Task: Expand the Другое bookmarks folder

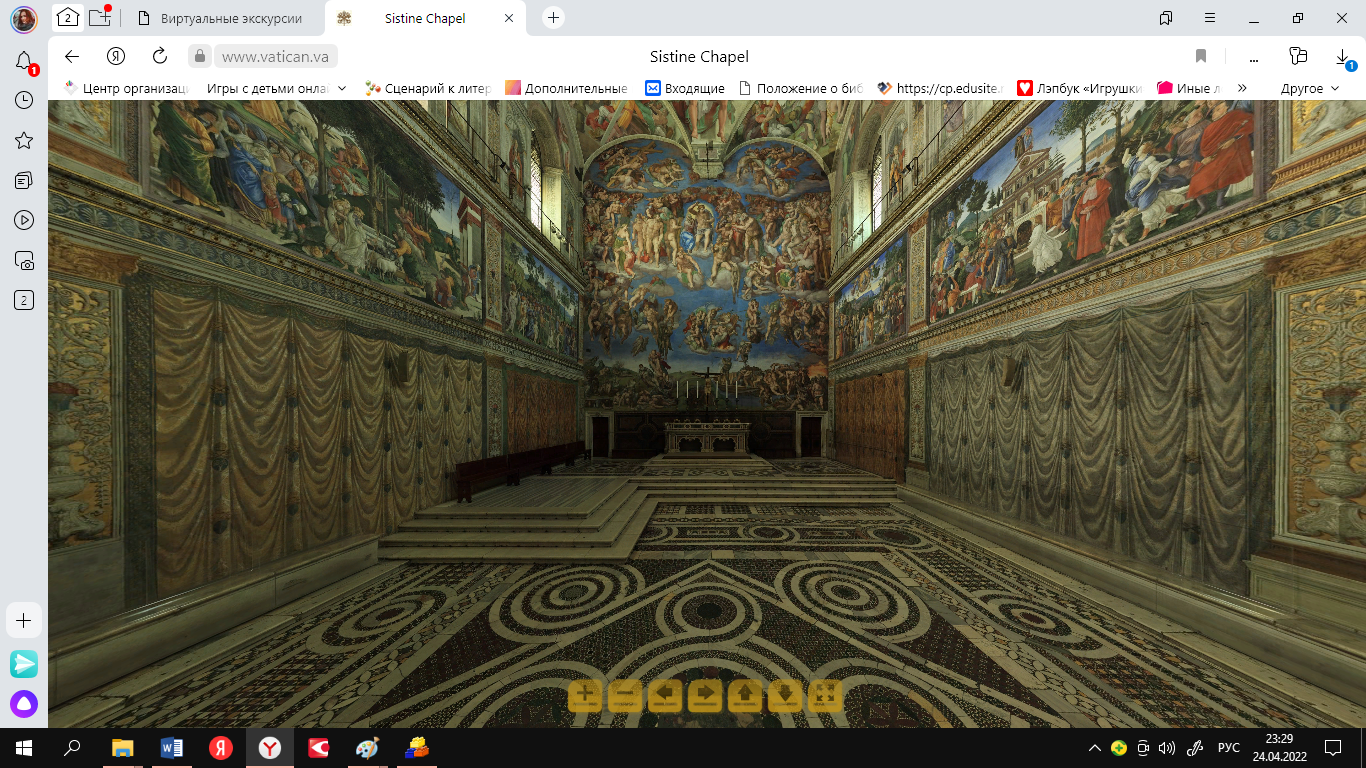Action: (x=1310, y=88)
